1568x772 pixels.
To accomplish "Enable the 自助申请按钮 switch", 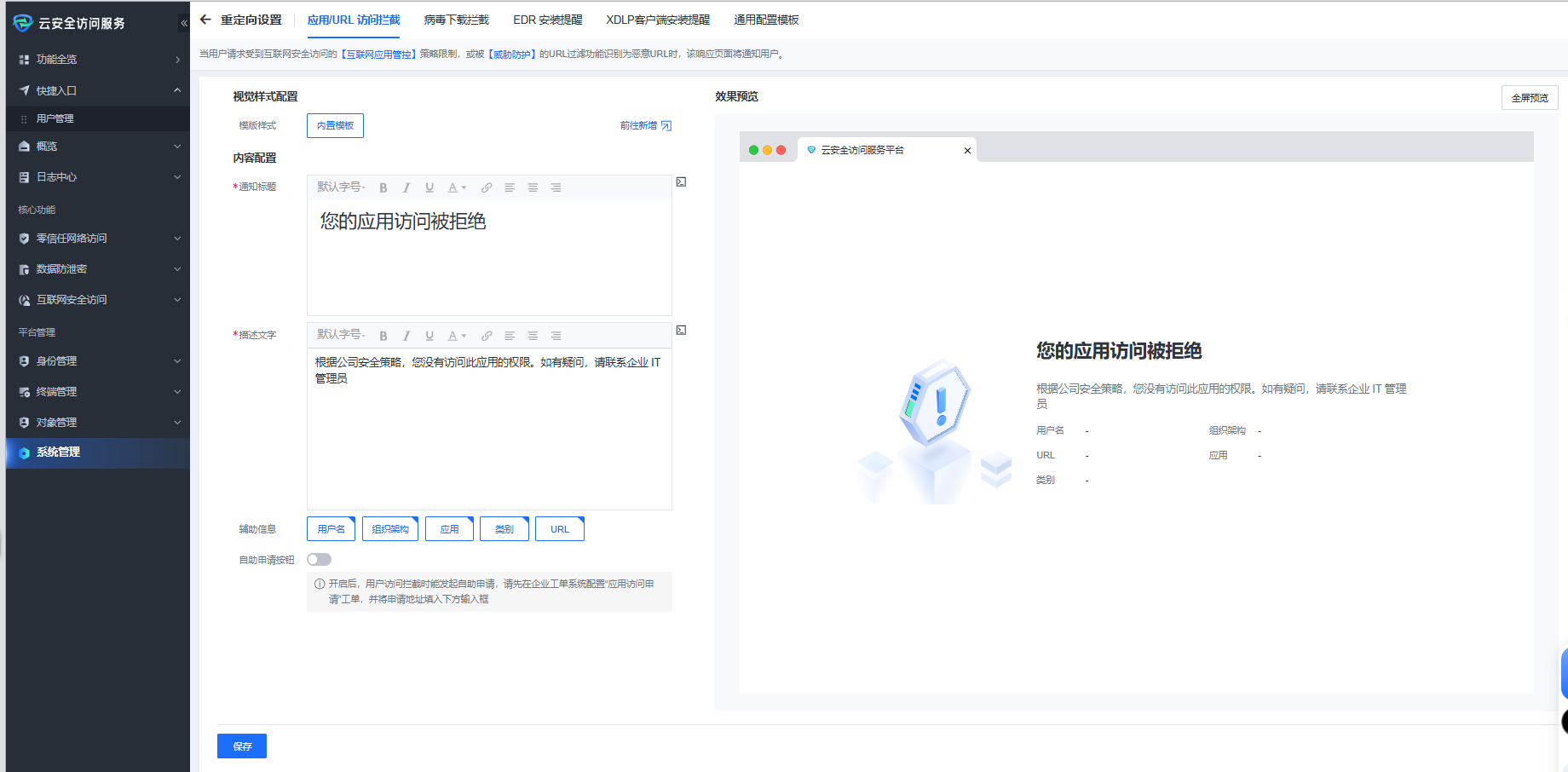I will click(319, 560).
